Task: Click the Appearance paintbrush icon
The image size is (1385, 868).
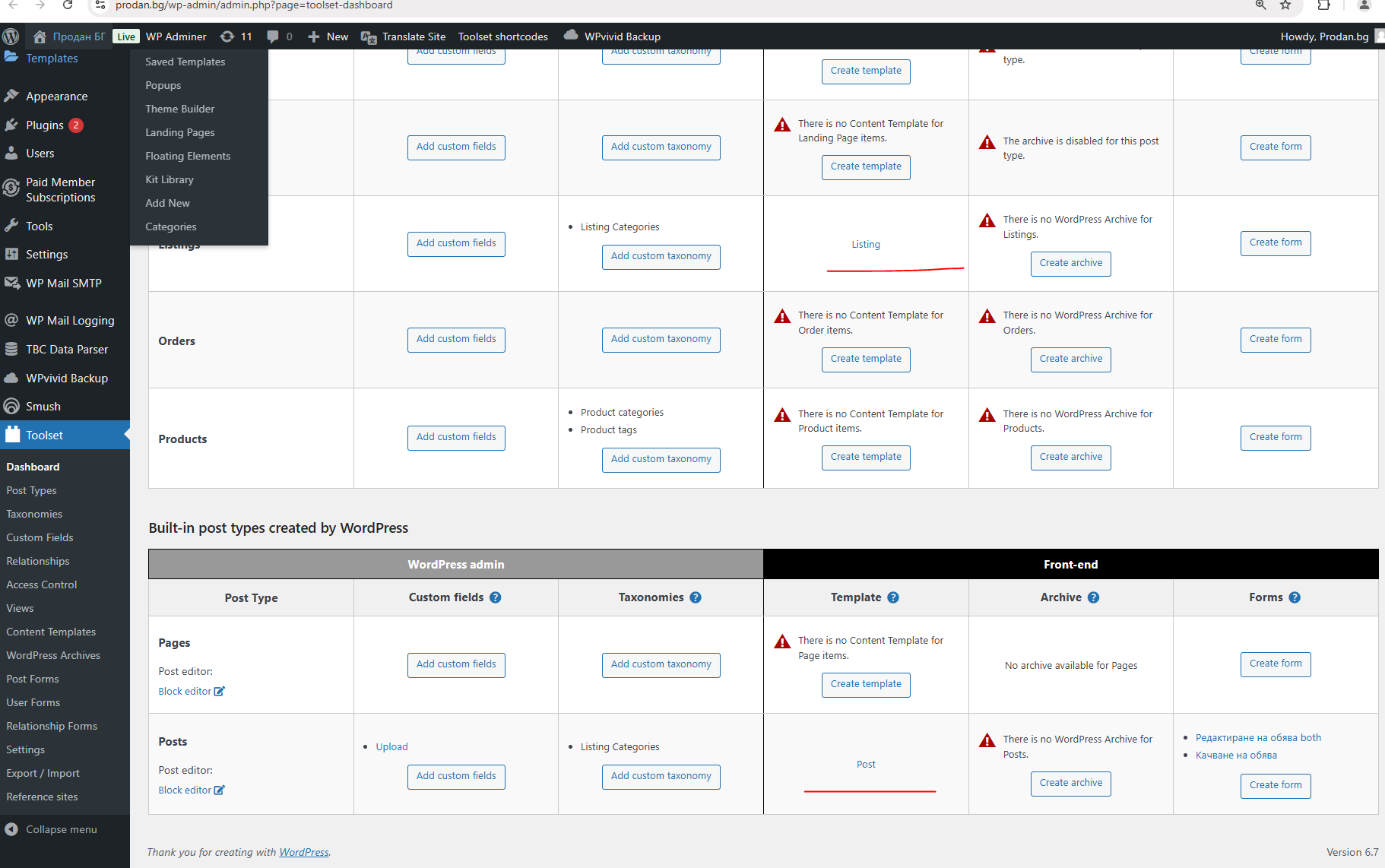Action: tap(11, 96)
